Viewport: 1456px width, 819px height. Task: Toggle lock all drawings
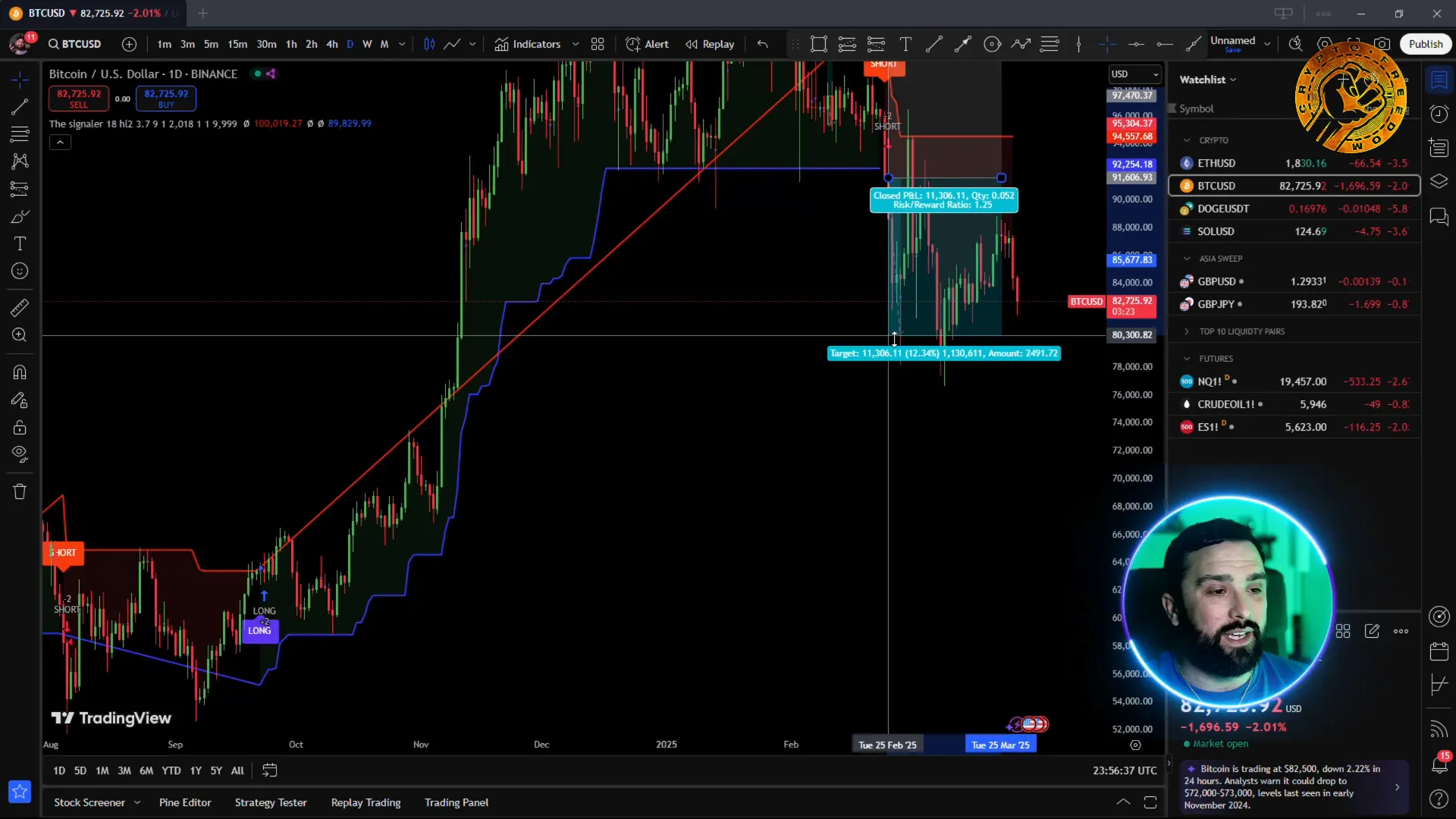point(20,427)
